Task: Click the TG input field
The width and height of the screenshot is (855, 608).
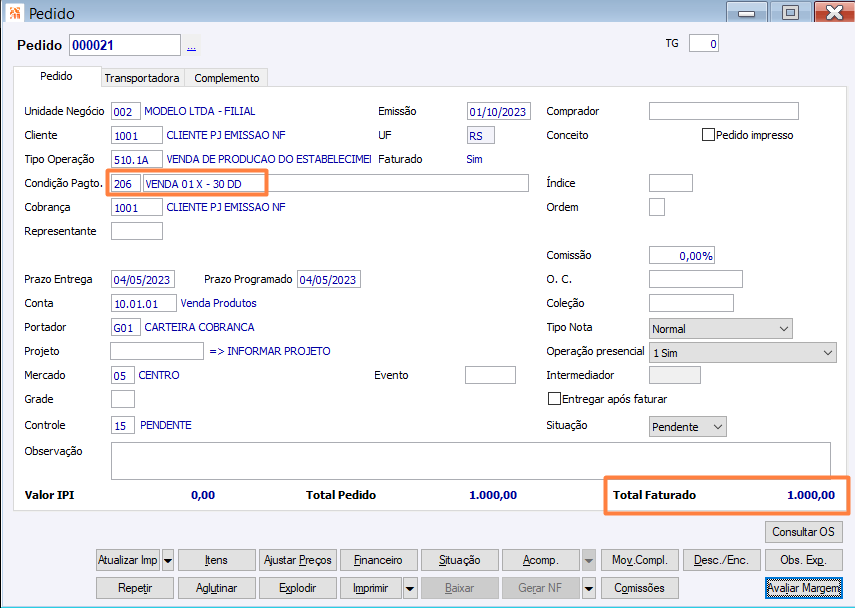Action: pyautogui.click(x=704, y=44)
